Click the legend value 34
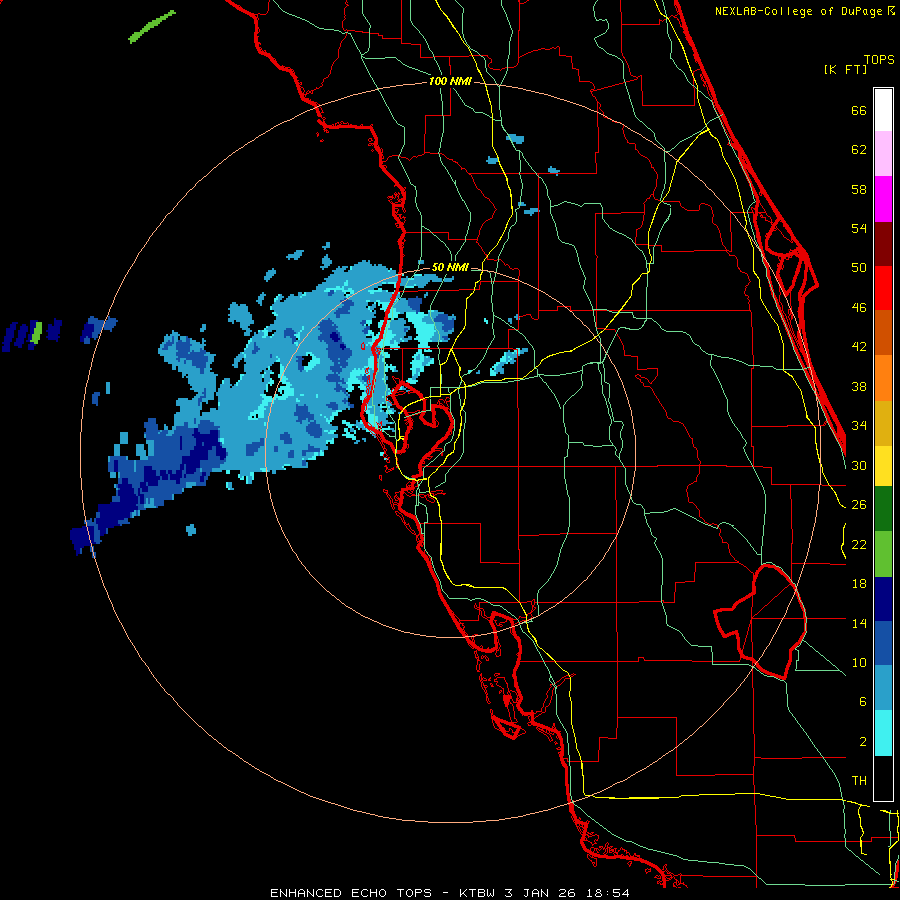 (859, 426)
